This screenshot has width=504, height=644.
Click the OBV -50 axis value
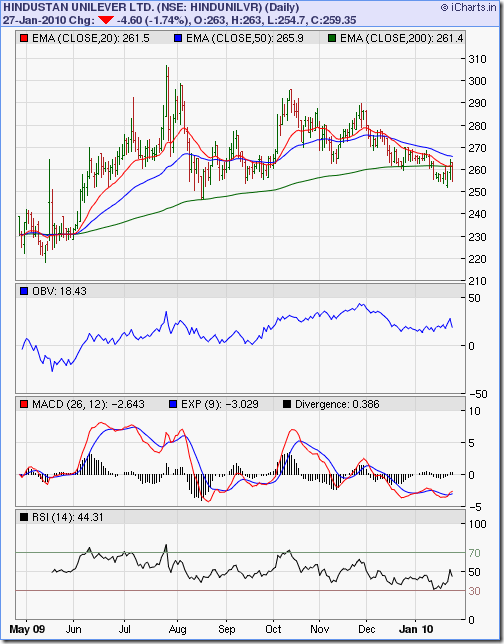477,394
